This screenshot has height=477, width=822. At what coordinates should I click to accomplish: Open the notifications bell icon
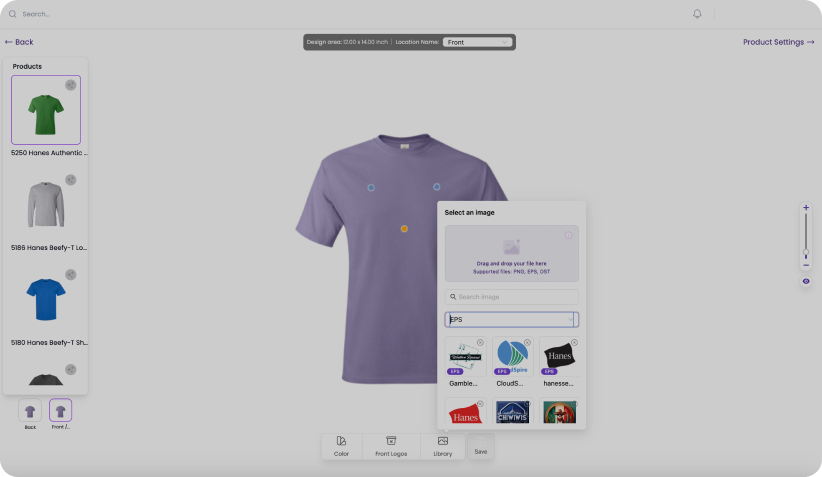click(697, 14)
